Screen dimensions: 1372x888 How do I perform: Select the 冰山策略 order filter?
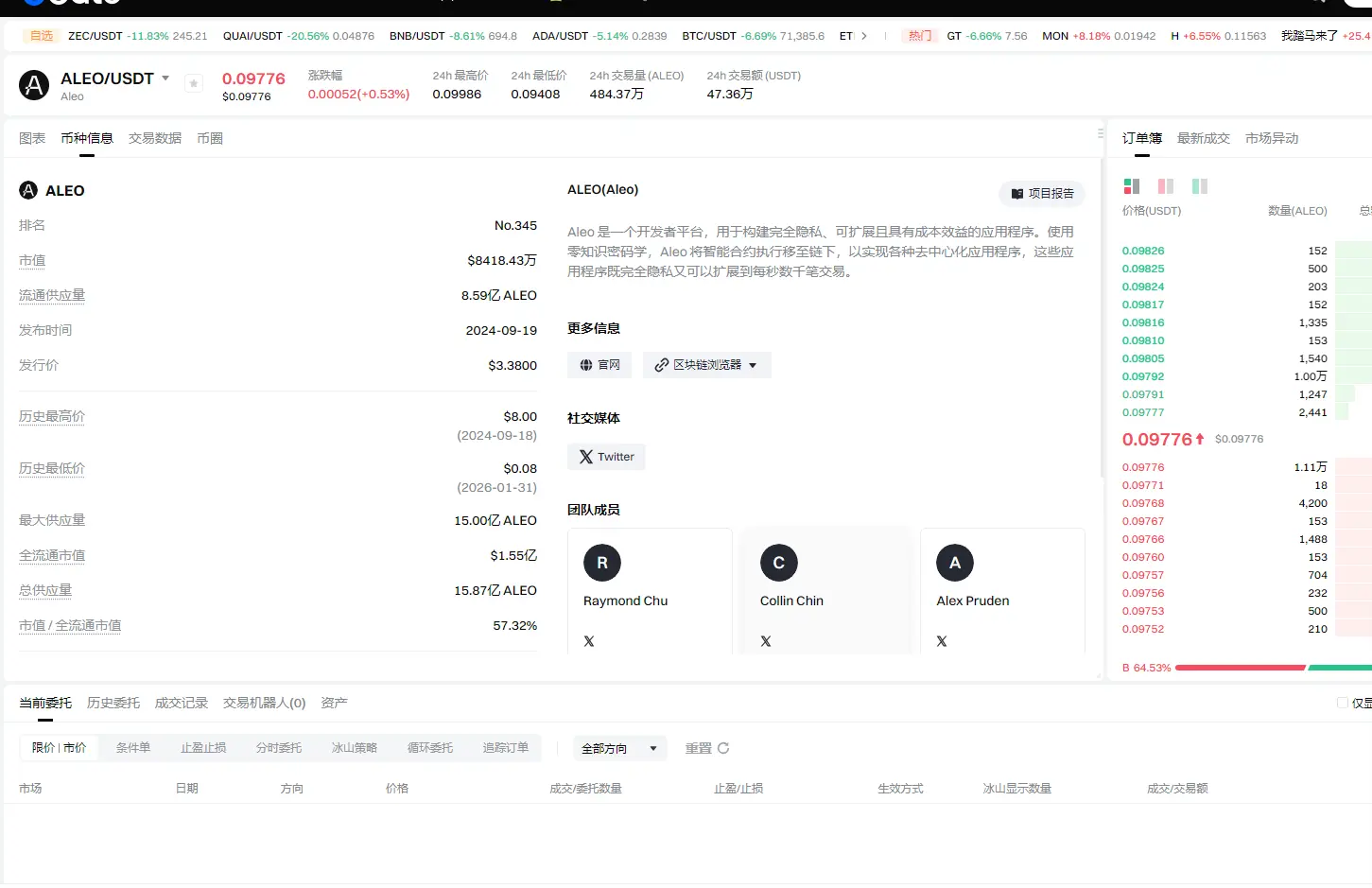click(x=355, y=748)
